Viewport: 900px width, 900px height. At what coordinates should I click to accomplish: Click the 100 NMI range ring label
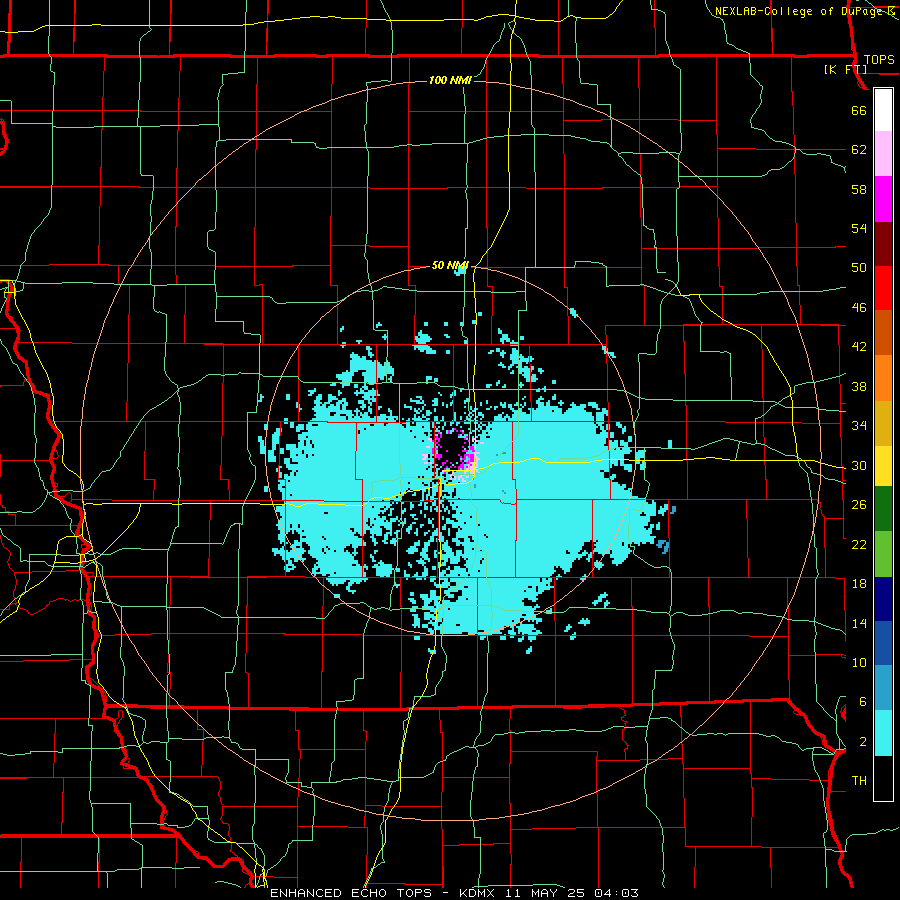[x=450, y=80]
